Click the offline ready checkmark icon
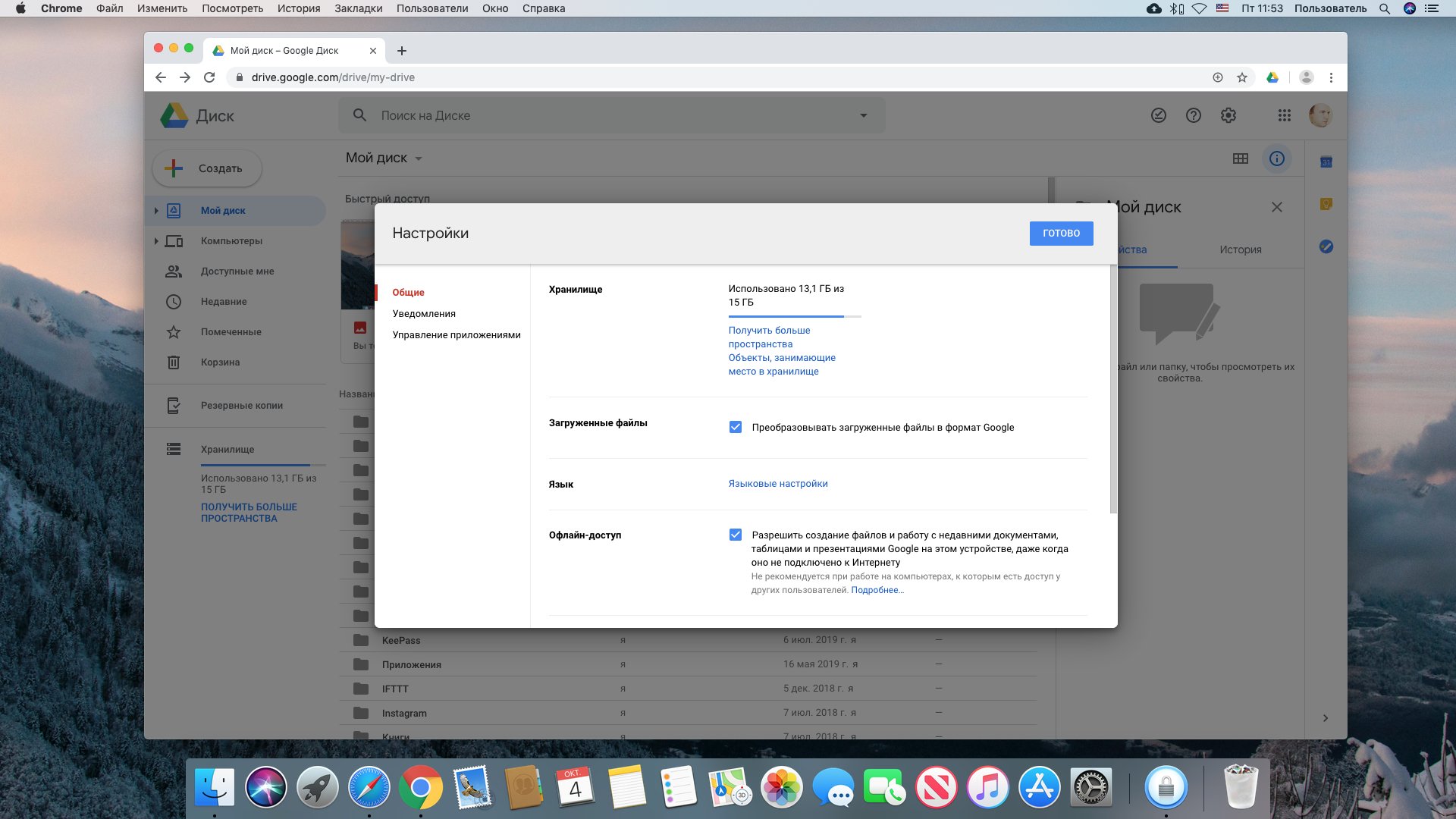1456x819 pixels. coord(1158,115)
